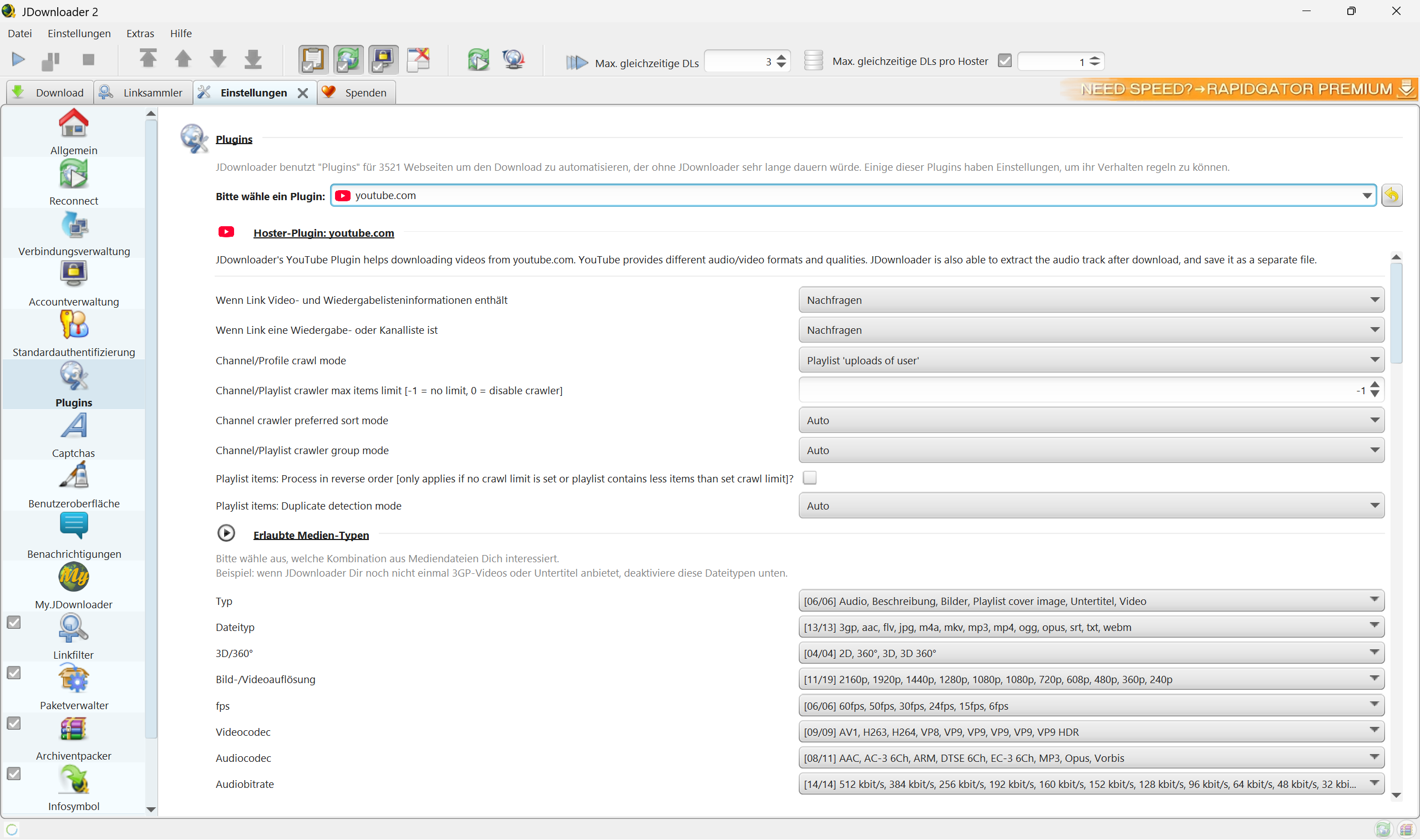Screen dimensions: 1420x840
Task: Open Benachrichtigungen settings in the sidebar
Action: 74,536
